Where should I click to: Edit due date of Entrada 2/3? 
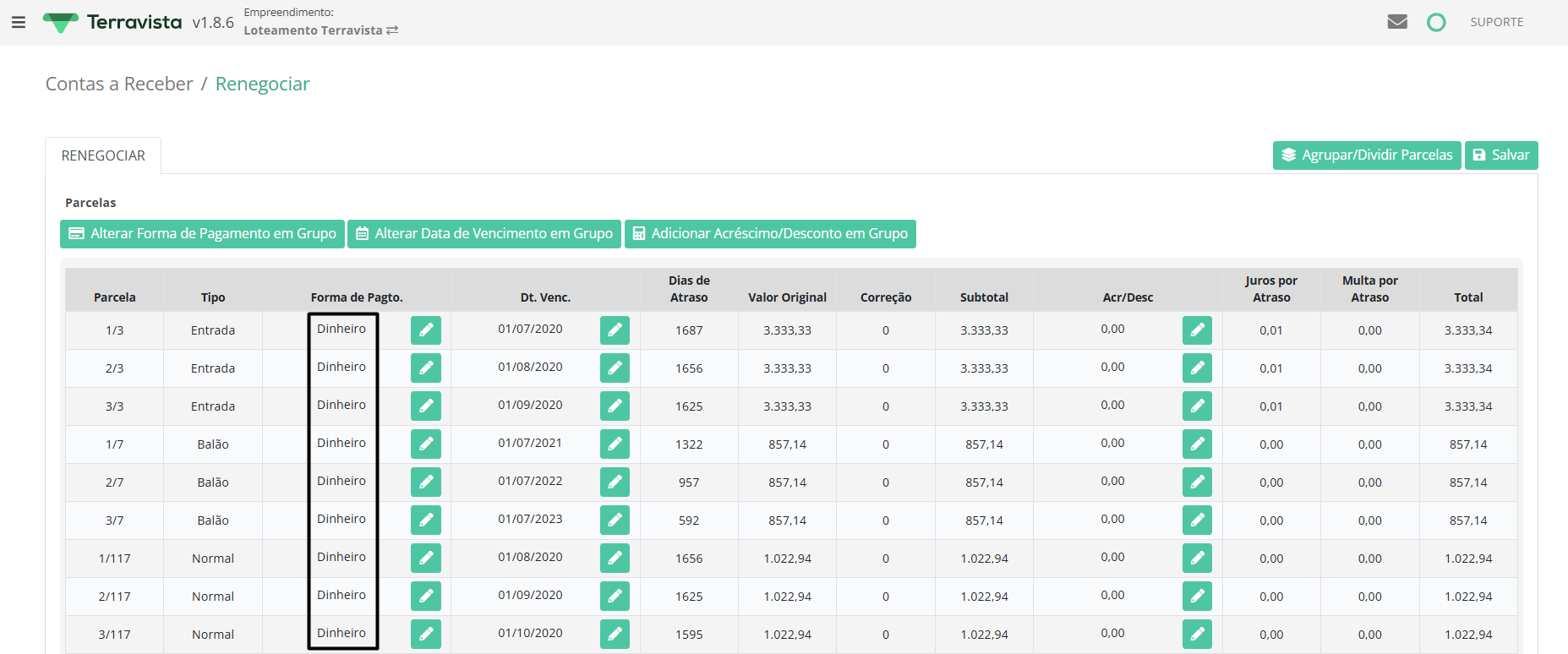615,368
